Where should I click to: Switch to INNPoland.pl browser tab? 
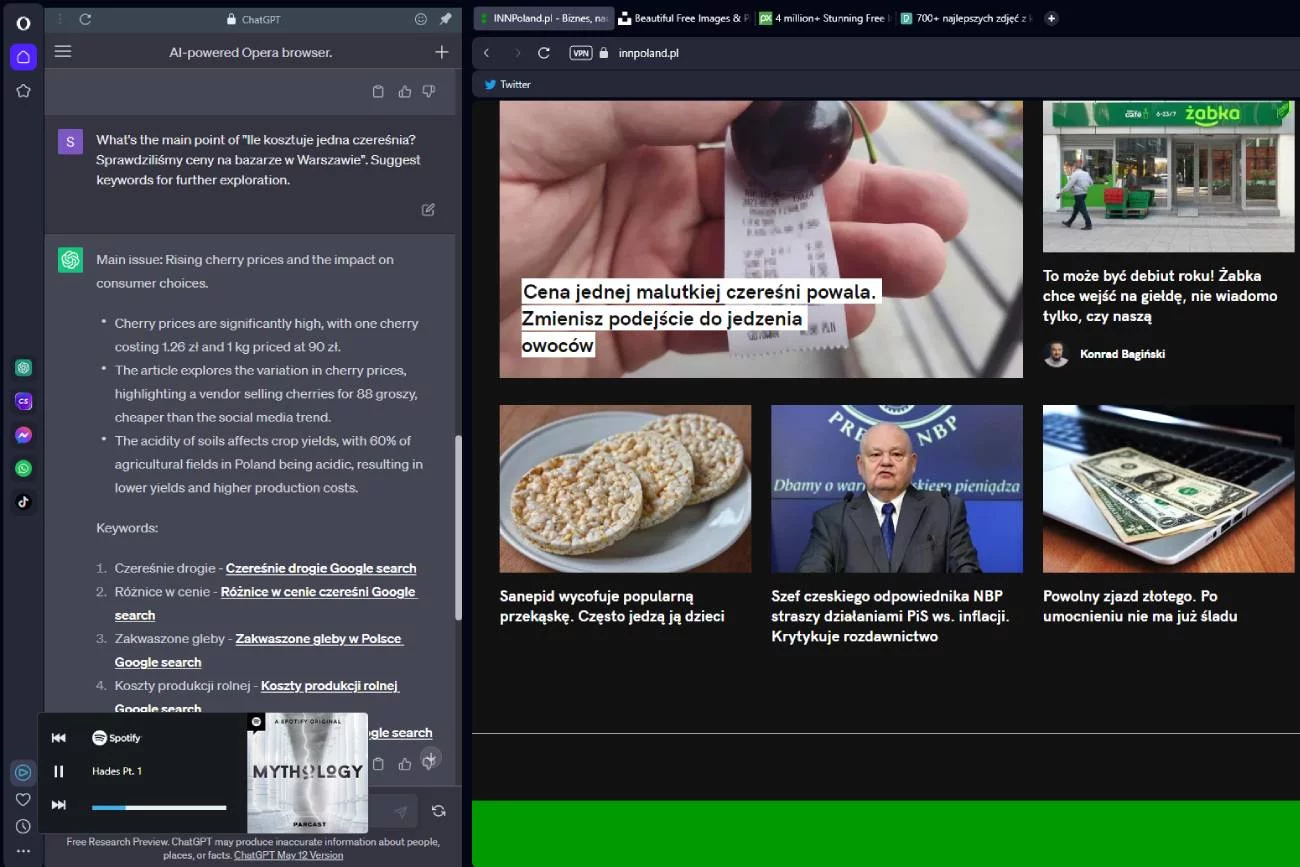tap(542, 18)
